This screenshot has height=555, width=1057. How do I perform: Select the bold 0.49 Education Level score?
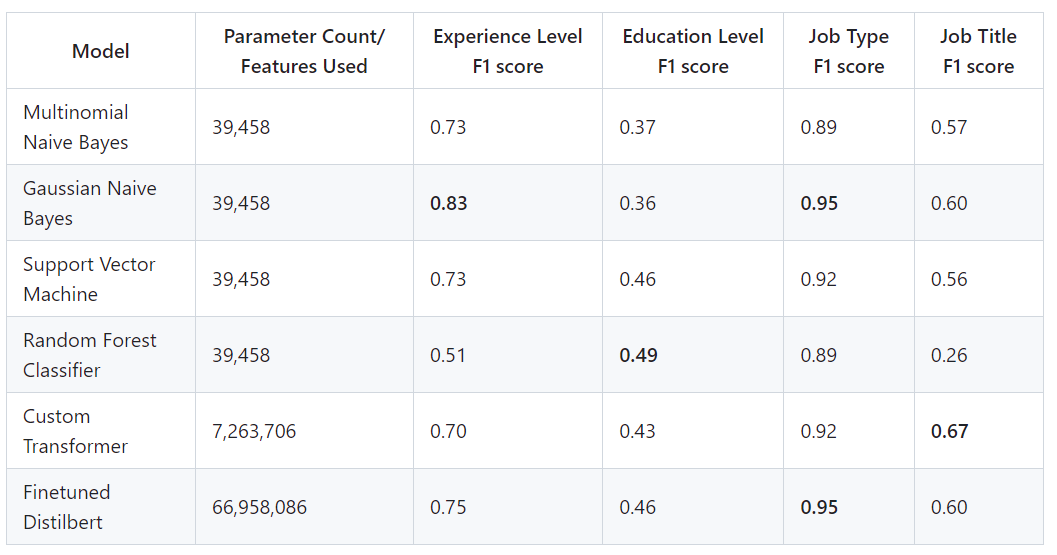[x=638, y=355]
